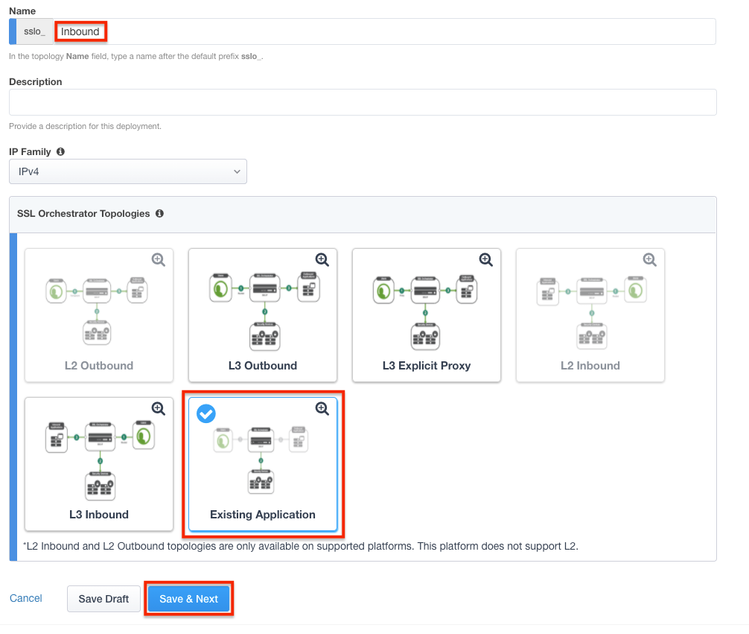Click the Cancel link
The image size is (749, 634).
tap(26, 598)
